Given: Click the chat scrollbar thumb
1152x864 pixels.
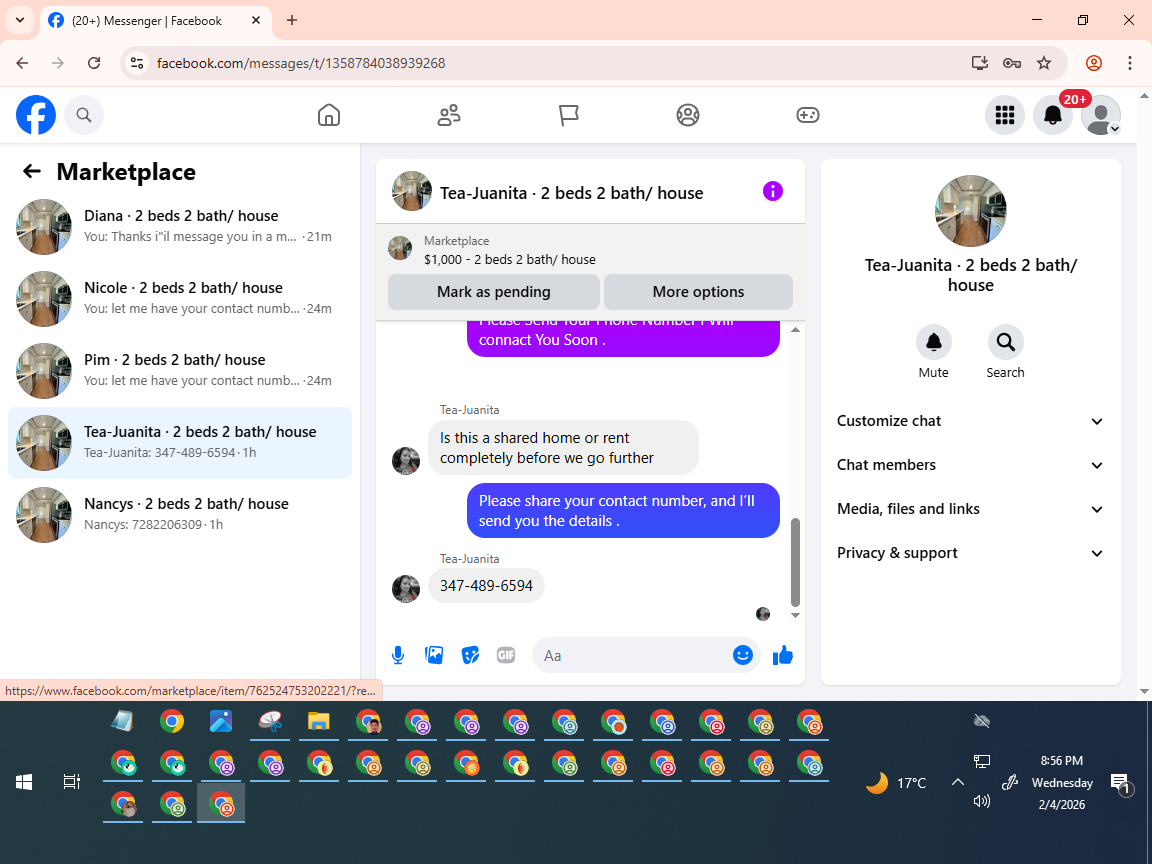Looking at the screenshot, I should [x=795, y=562].
